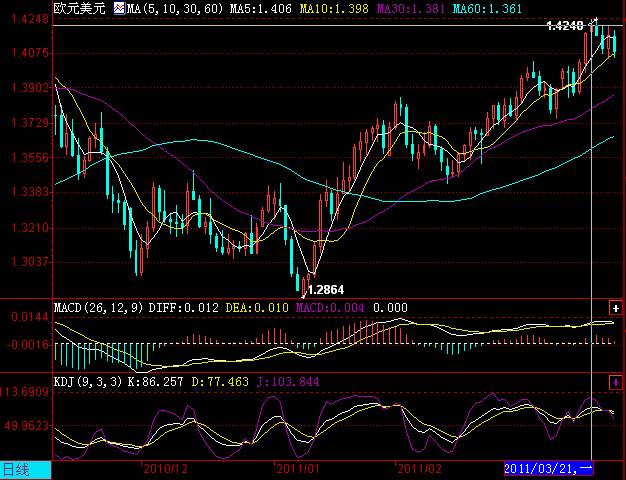This screenshot has width=626, height=480.
Task: Click the 1.3556 price axis label
Action: 30,157
